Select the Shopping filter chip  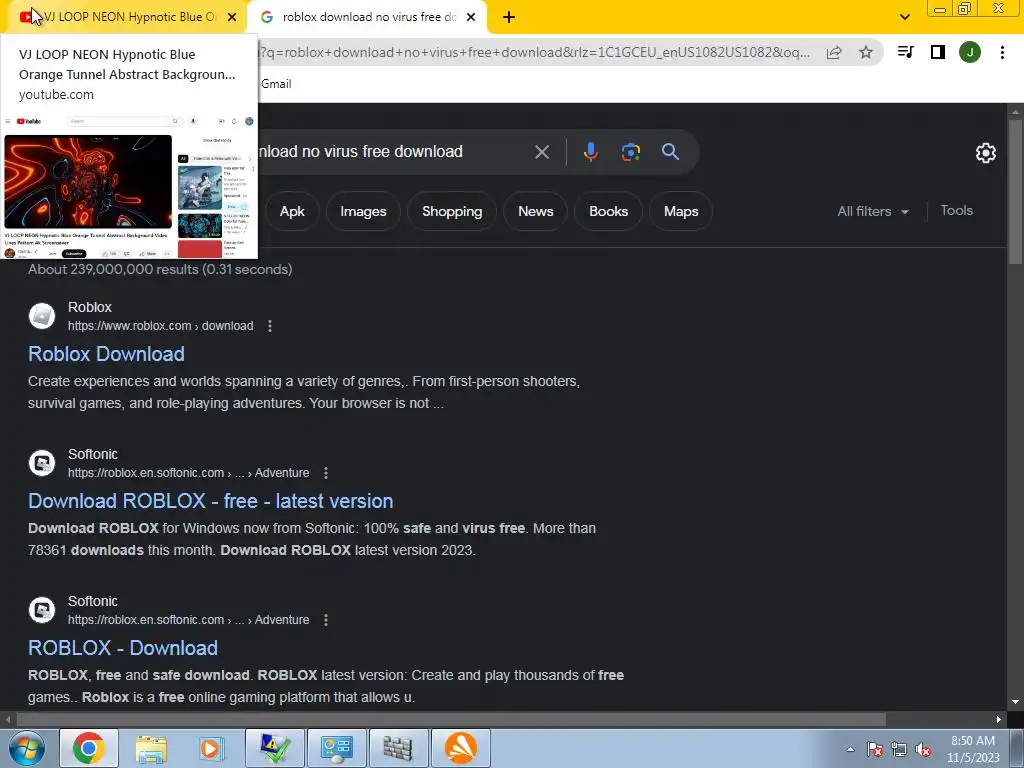(452, 212)
